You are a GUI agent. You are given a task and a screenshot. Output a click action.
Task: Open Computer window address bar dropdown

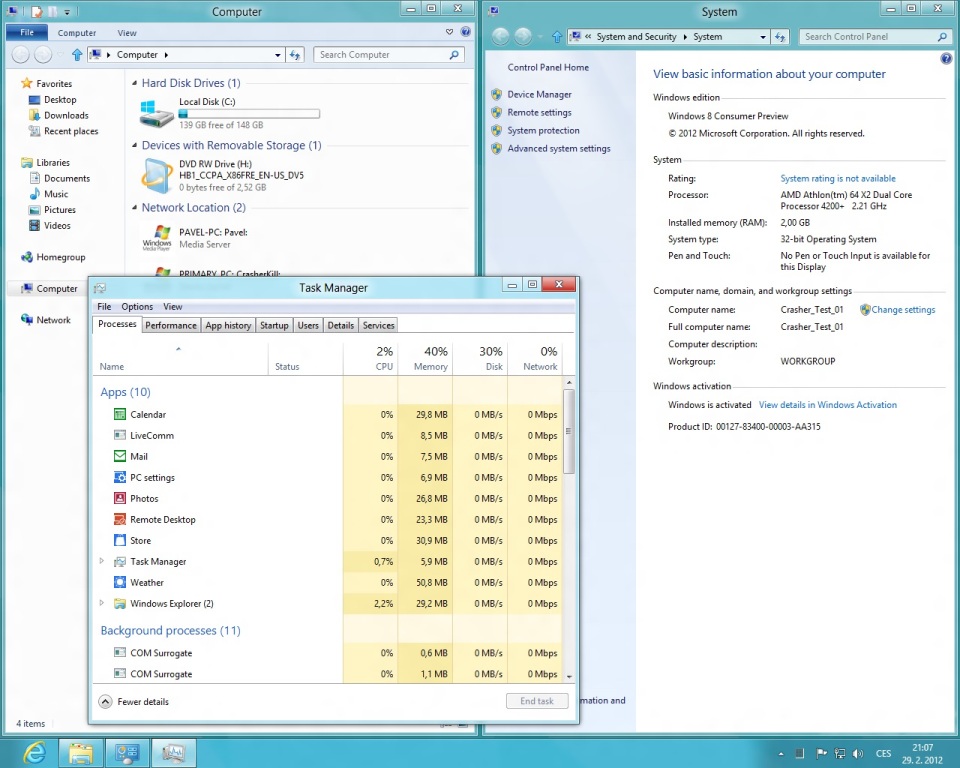[278, 55]
